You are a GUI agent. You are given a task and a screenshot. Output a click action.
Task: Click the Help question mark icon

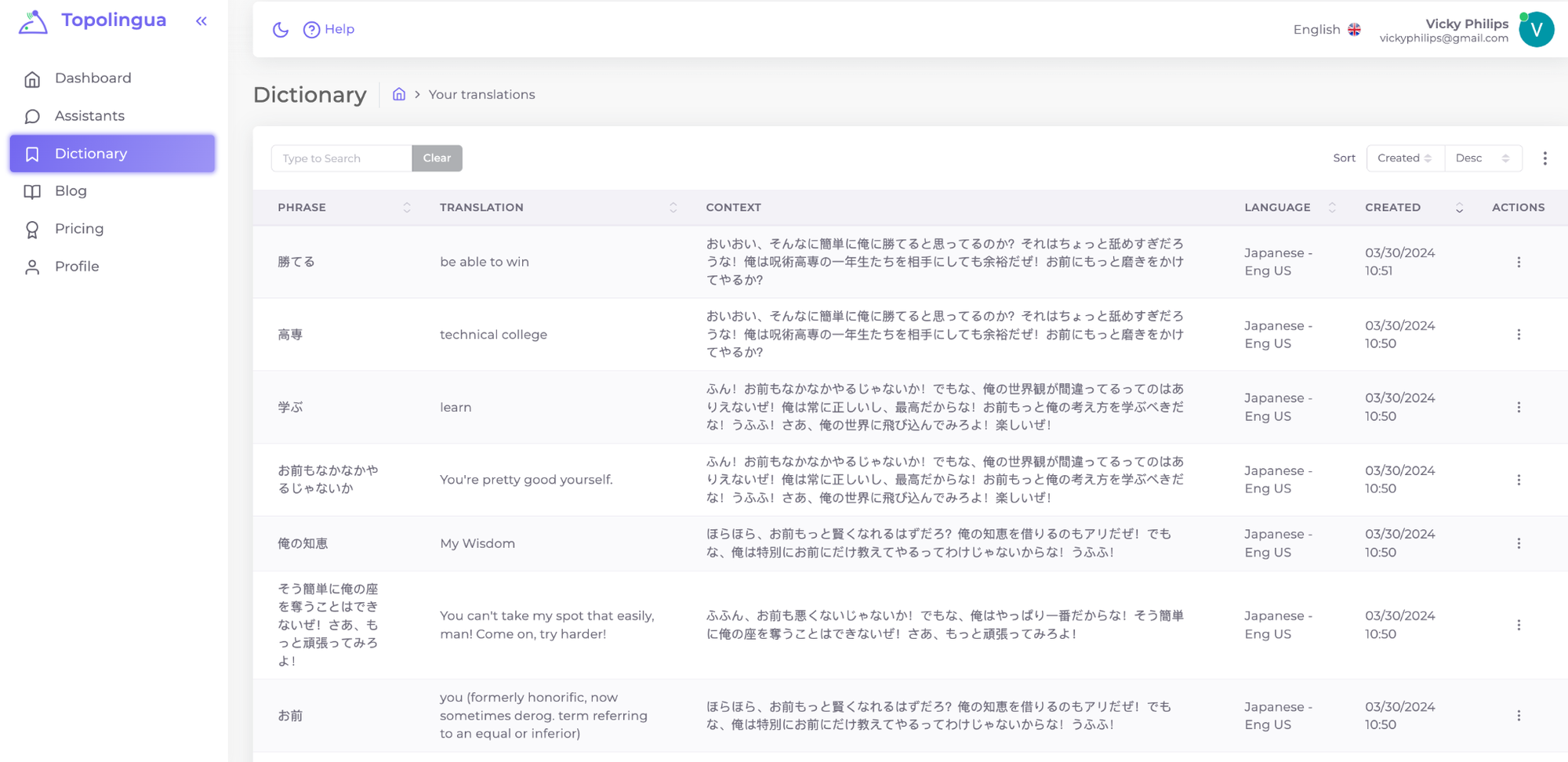[x=311, y=30]
